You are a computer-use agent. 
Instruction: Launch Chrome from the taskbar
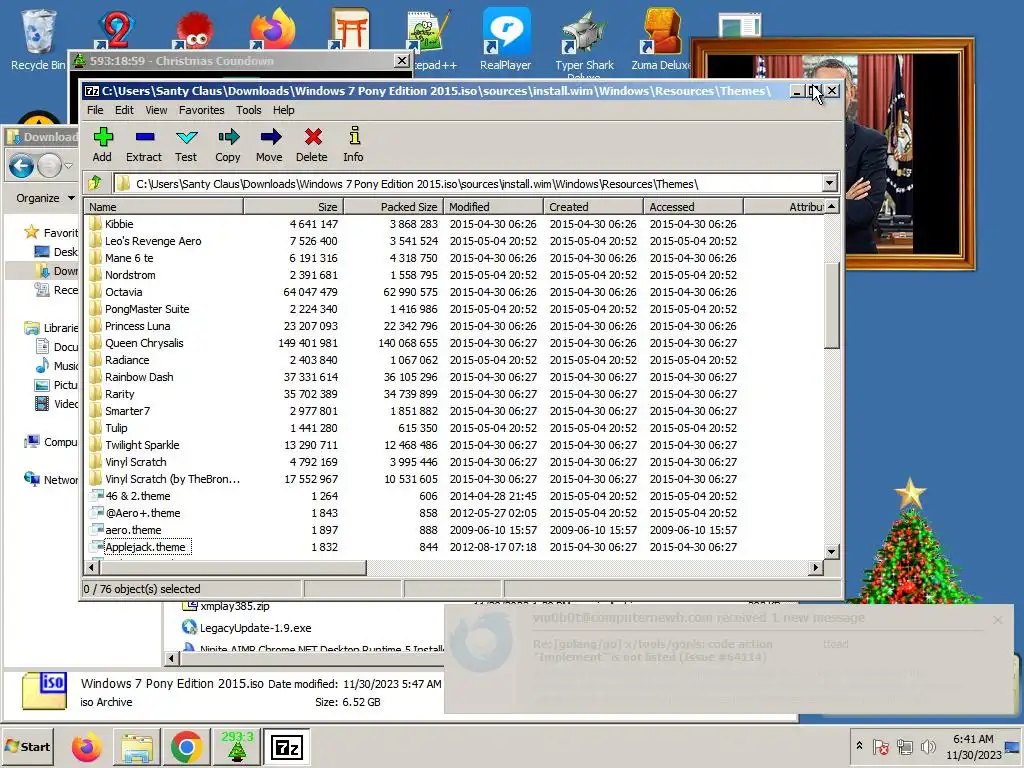coord(187,747)
